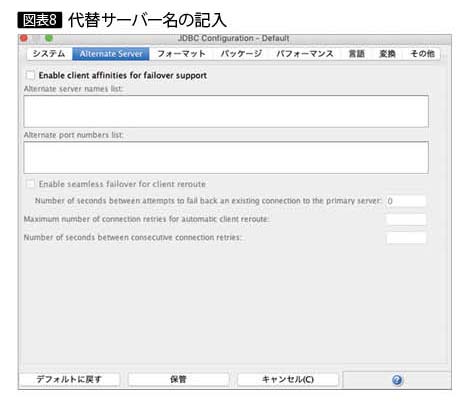Viewport: 469px width, 409px height.
Task: Click the 保管 save button
Action: pos(178,379)
